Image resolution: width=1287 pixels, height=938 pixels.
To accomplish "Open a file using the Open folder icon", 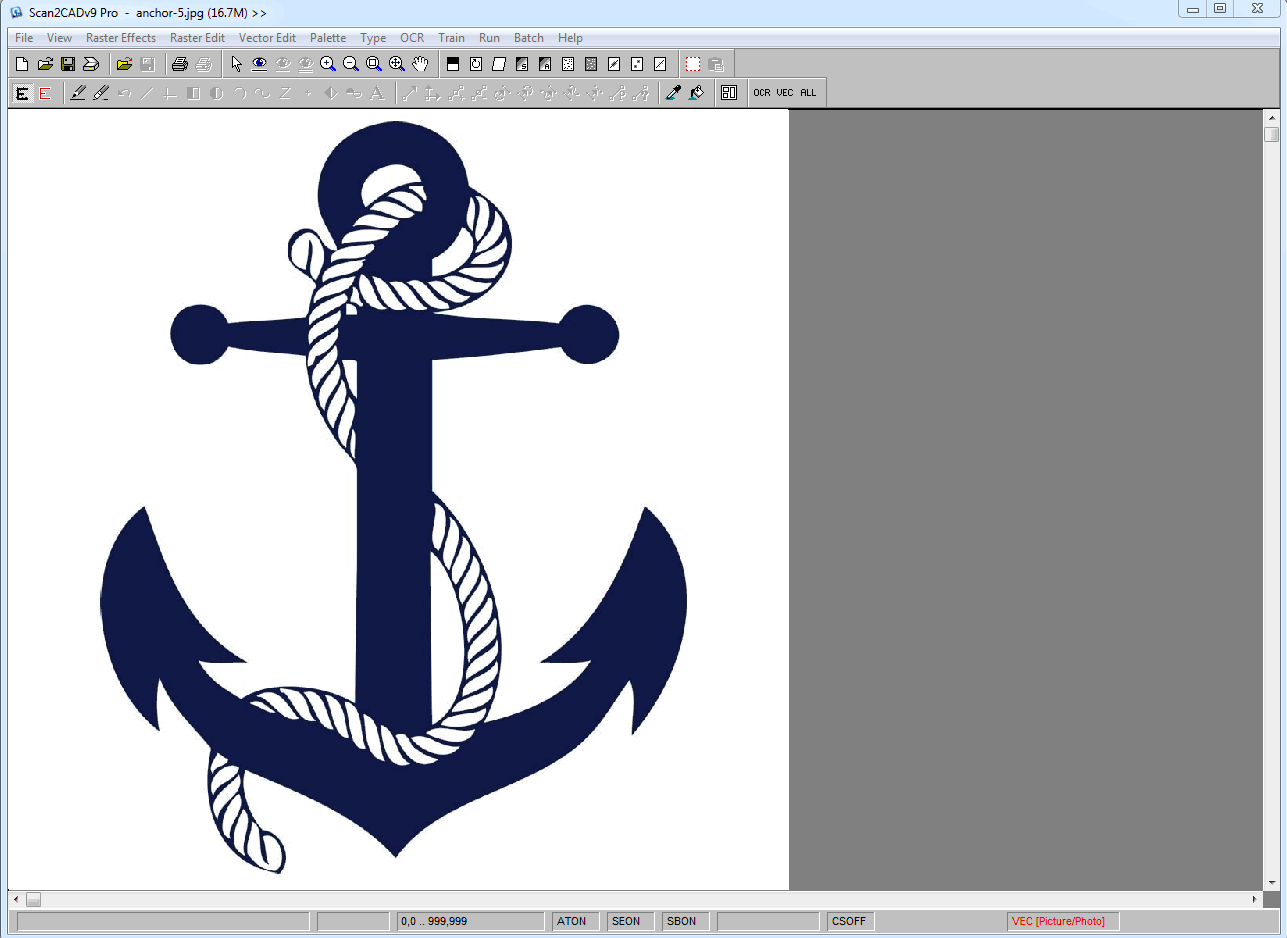I will [44, 63].
